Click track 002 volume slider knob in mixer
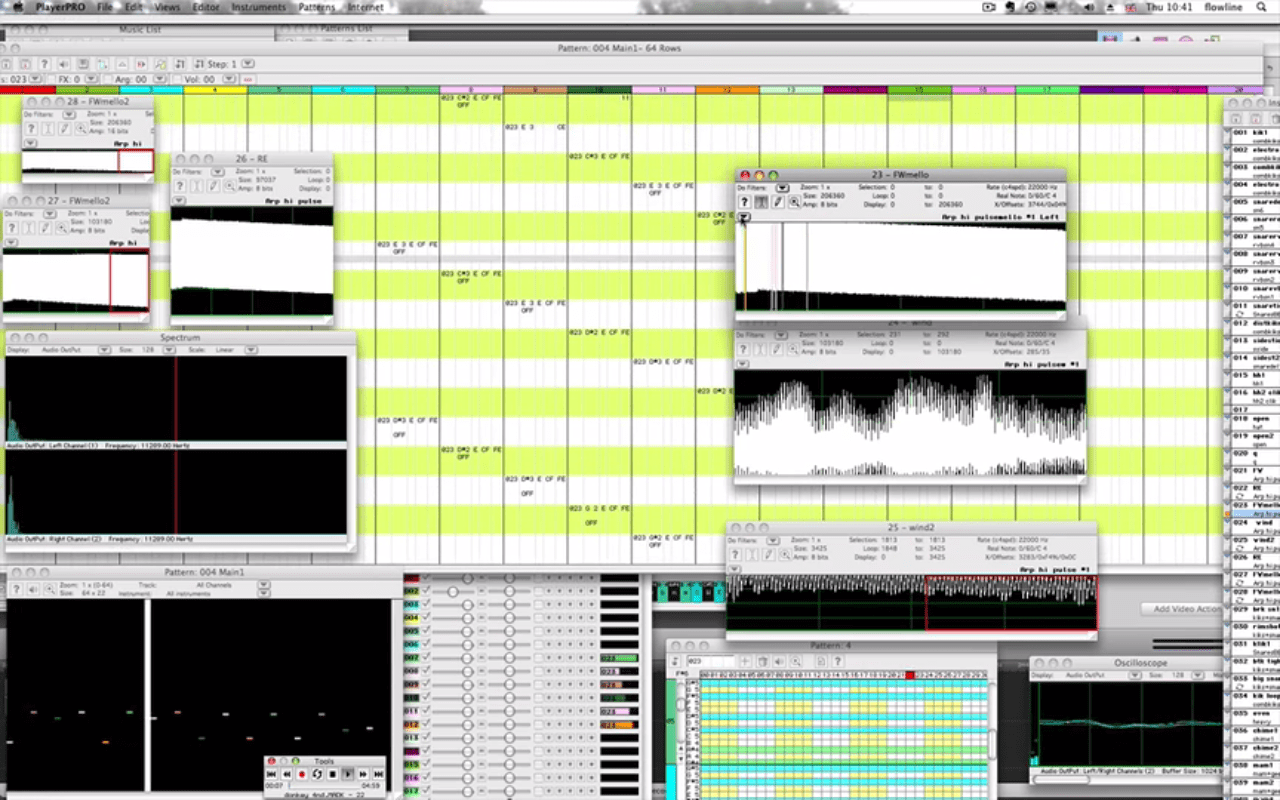 click(453, 592)
